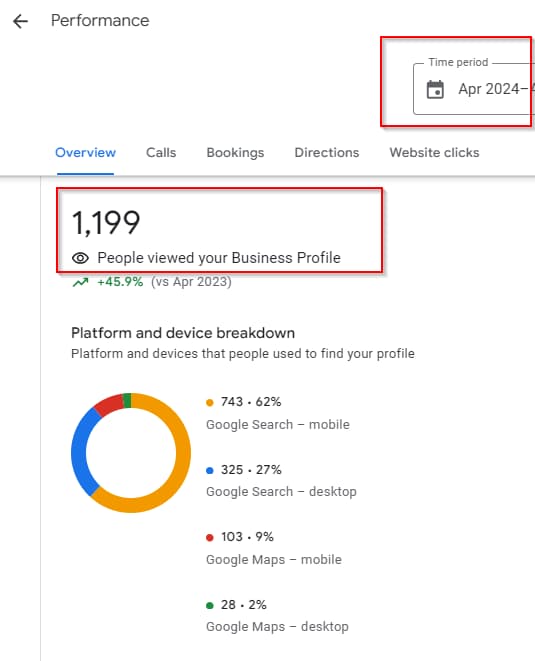Go back using the left arrow
This screenshot has height=661, width=535.
coord(20,21)
